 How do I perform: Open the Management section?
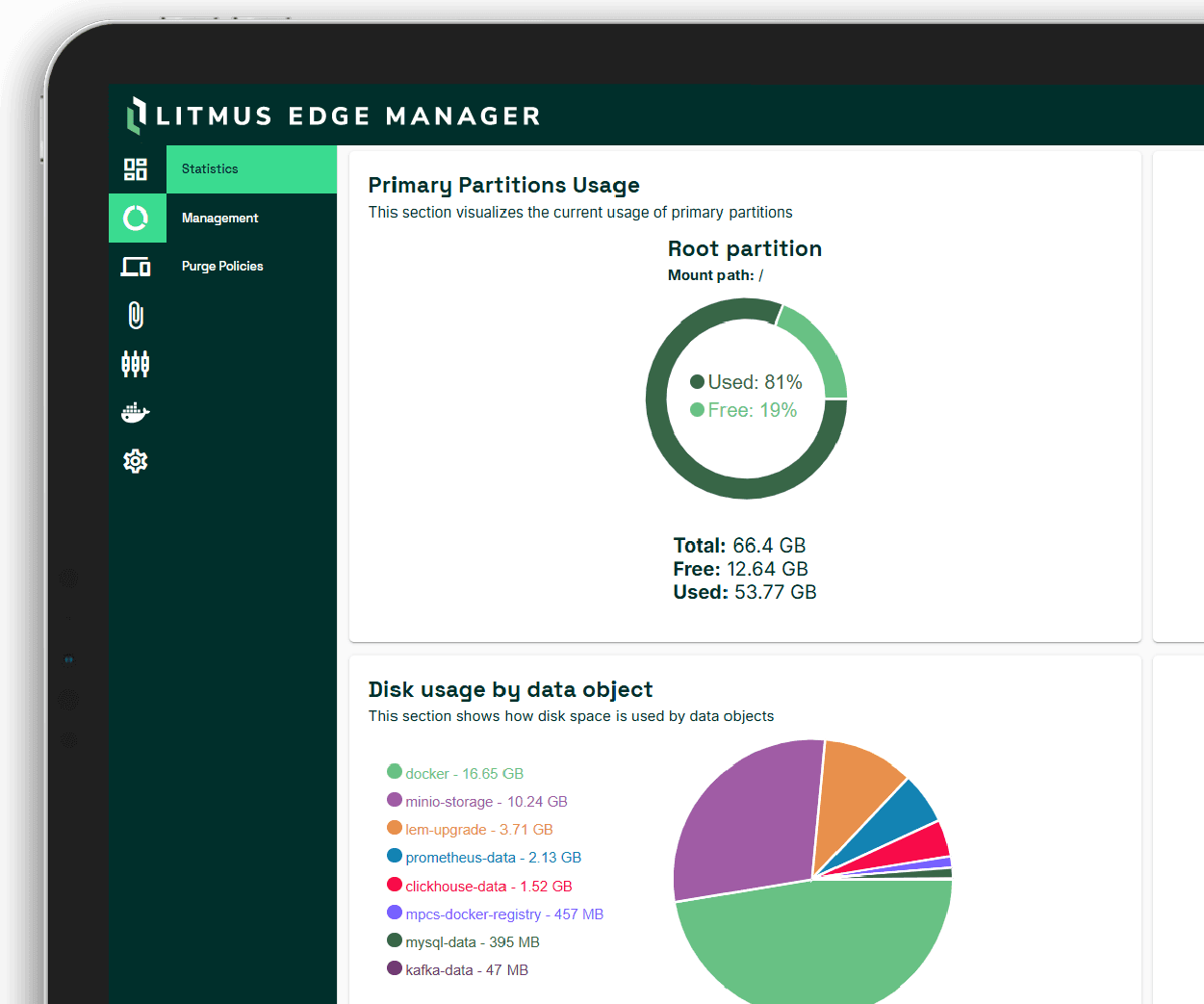pyautogui.click(x=219, y=218)
